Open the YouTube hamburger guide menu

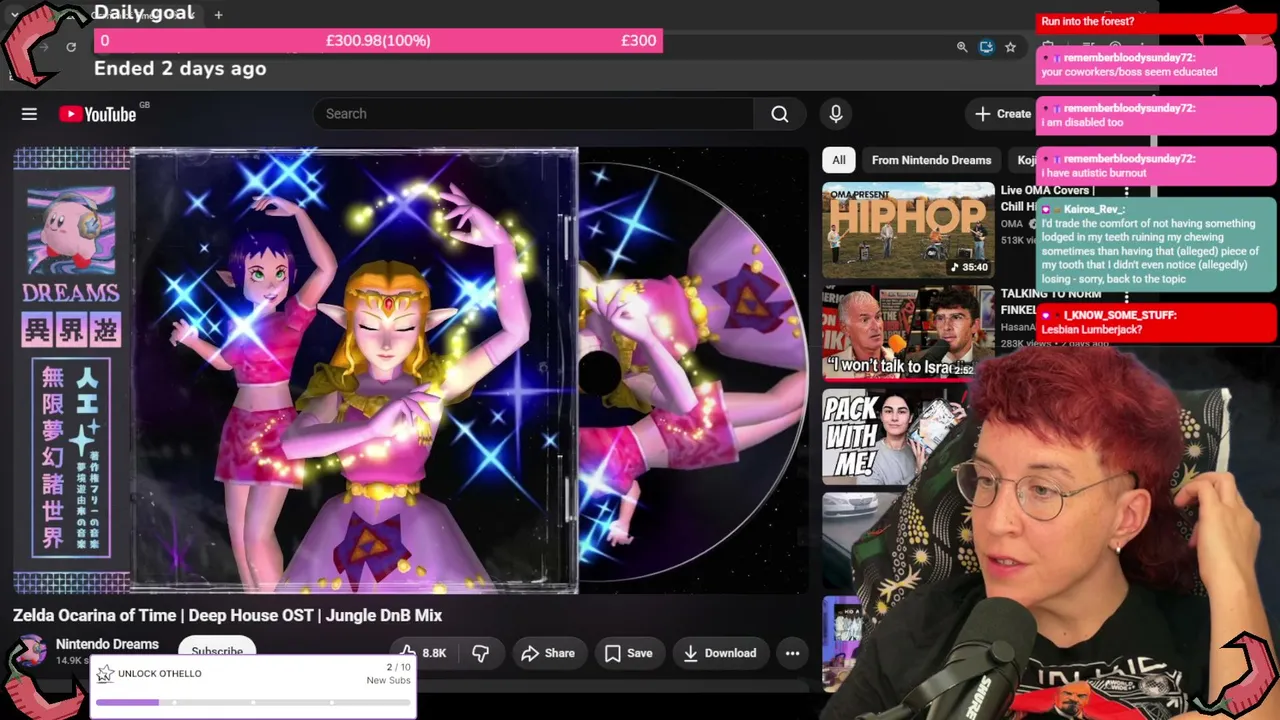point(29,114)
